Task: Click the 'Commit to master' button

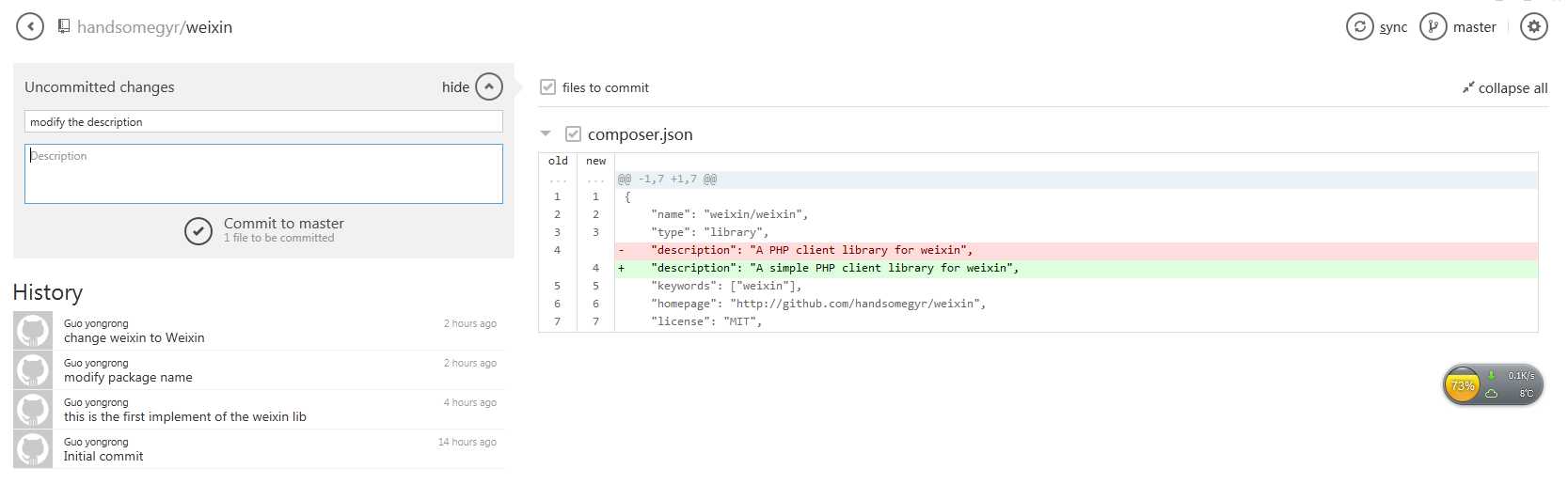Action: [x=283, y=224]
